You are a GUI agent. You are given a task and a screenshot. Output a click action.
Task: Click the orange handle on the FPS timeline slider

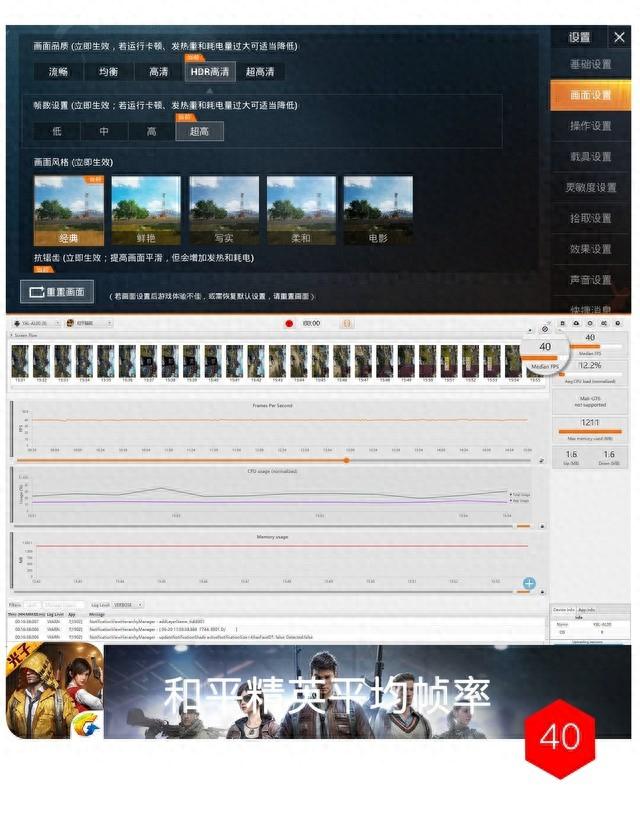(x=346, y=460)
